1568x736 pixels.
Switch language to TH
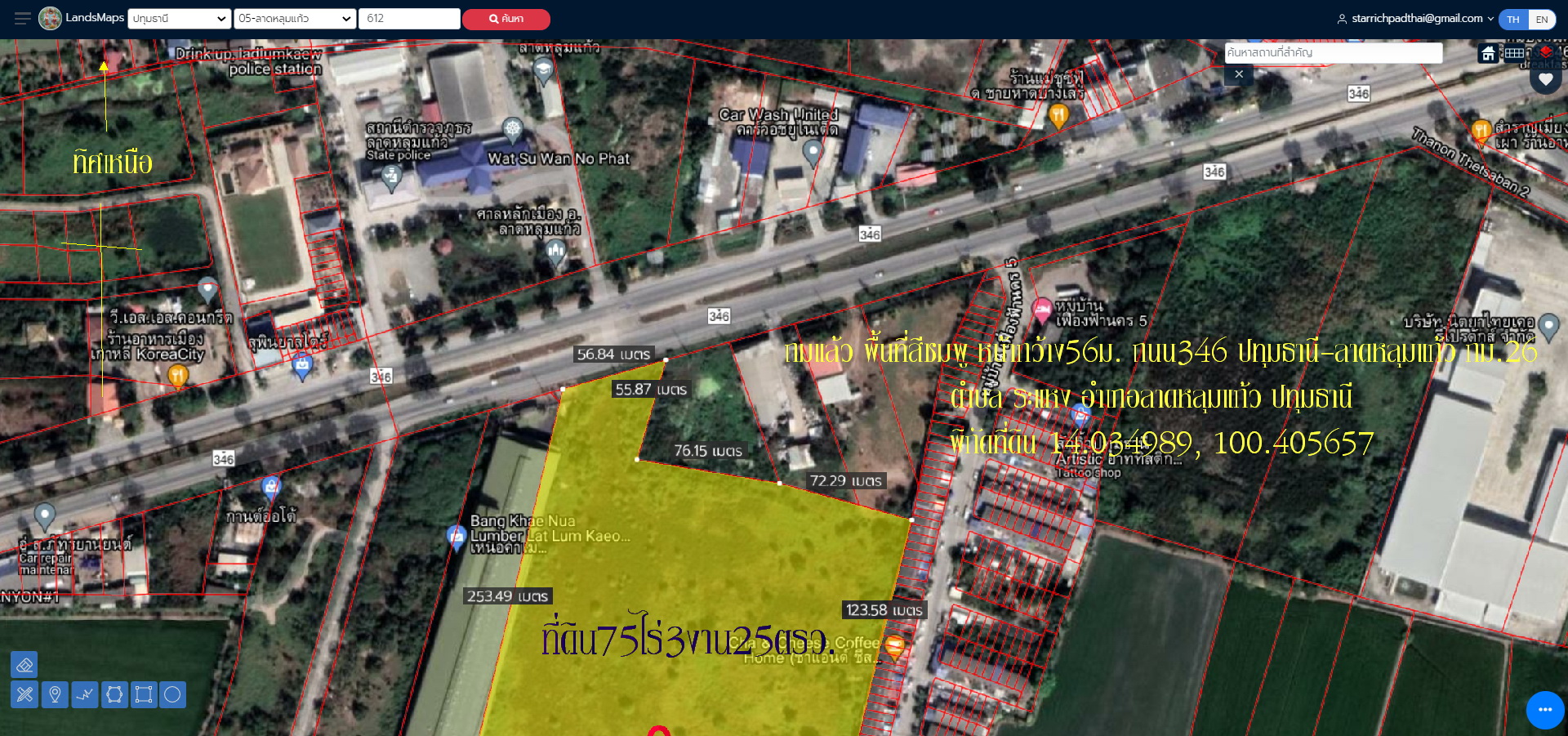click(x=1513, y=20)
